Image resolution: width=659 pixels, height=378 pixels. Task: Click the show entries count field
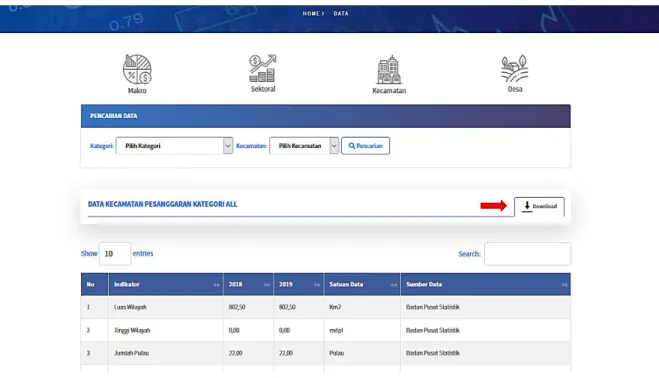pos(115,254)
